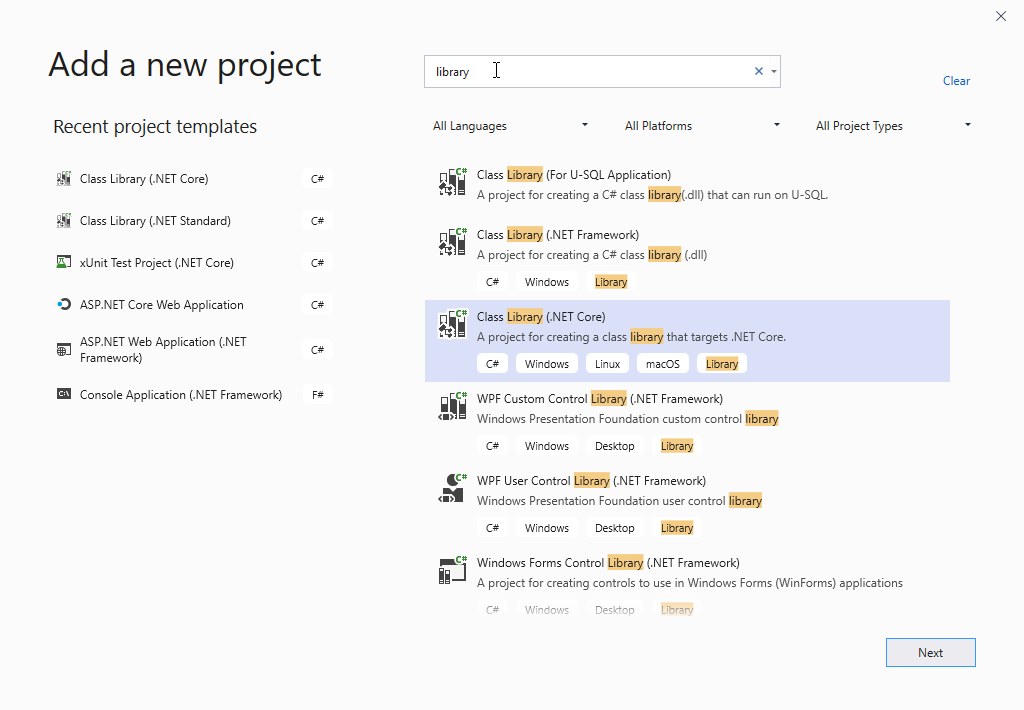This screenshot has width=1024, height=710.
Task: Click the xUnit Test Project flask icon
Action: [63, 263]
